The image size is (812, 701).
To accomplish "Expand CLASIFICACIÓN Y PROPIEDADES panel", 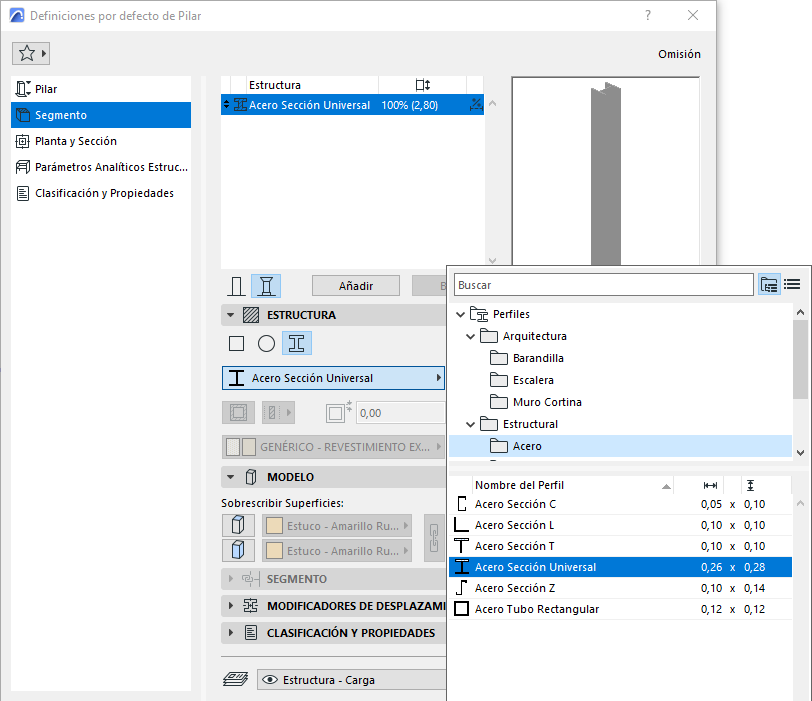I will [x=230, y=633].
